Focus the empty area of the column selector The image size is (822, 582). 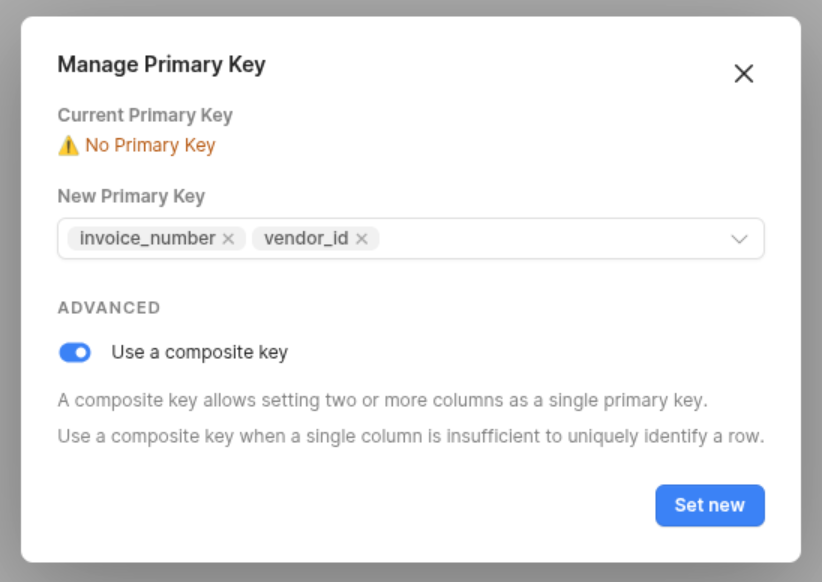tap(550, 239)
